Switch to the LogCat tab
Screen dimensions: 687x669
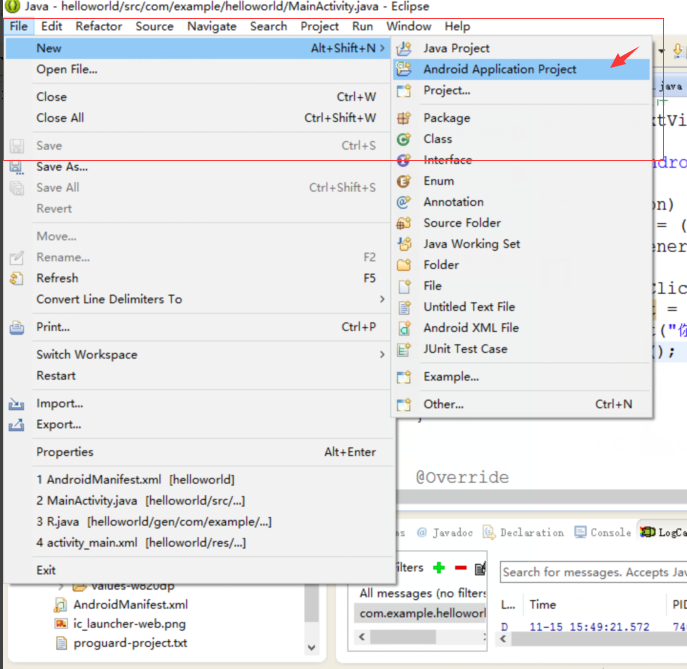point(663,532)
